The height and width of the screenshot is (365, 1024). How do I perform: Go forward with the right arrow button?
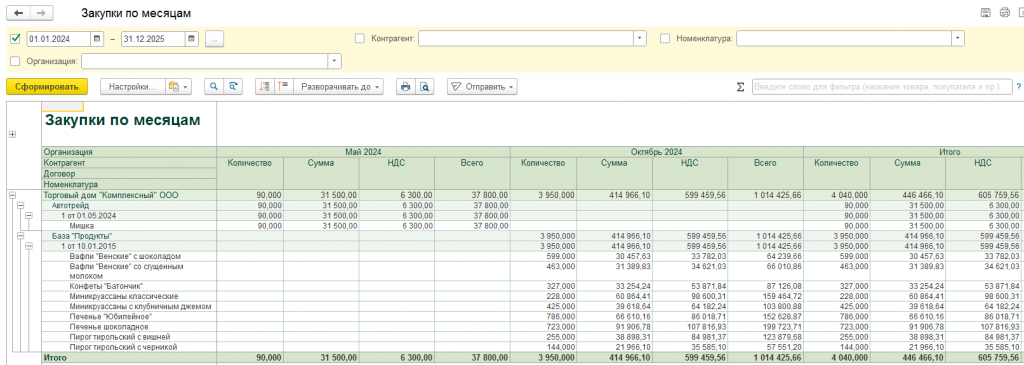pyautogui.click(x=42, y=13)
